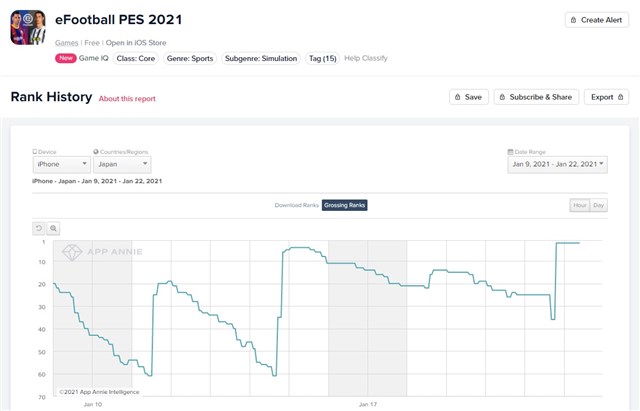Click the lock icon on Create Alert

tap(573, 20)
